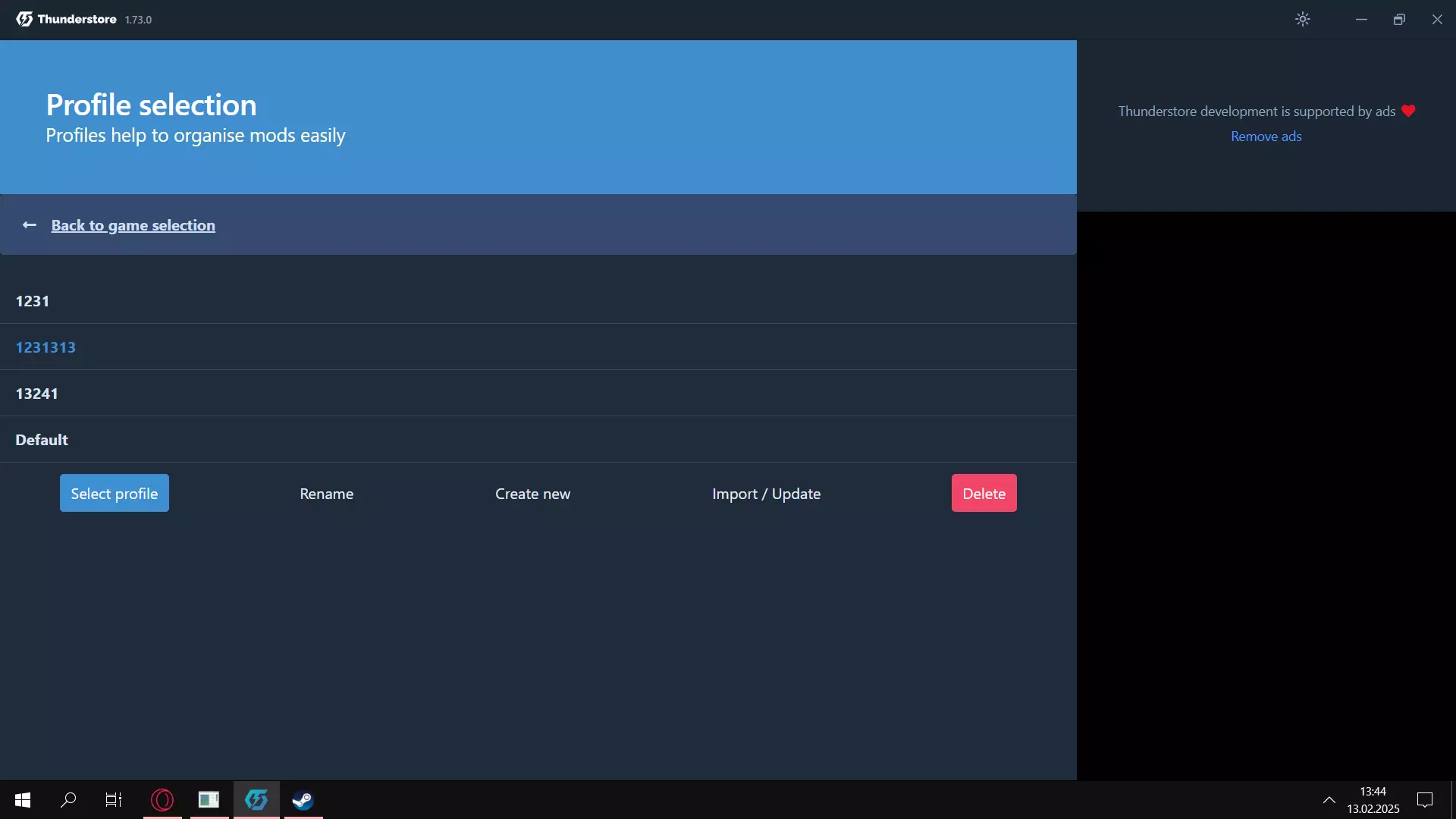Choose the 13241 profile
Image resolution: width=1456 pixels, height=819 pixels.
tap(36, 394)
